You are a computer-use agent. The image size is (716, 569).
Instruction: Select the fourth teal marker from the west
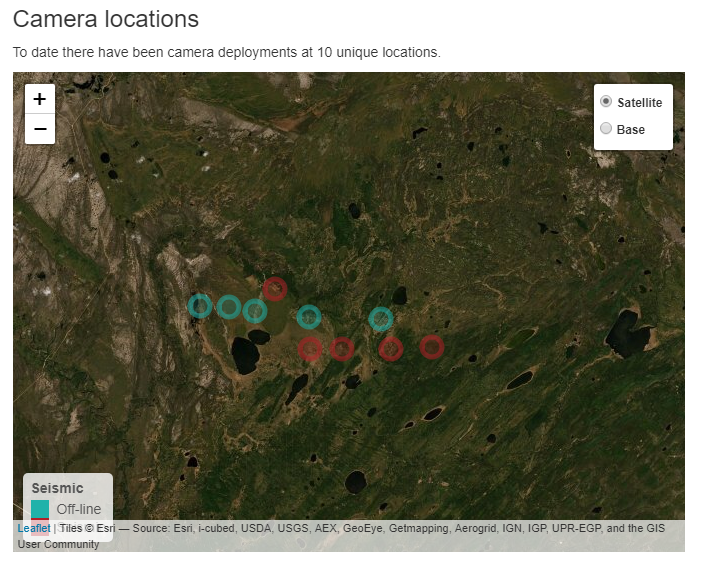pos(309,317)
